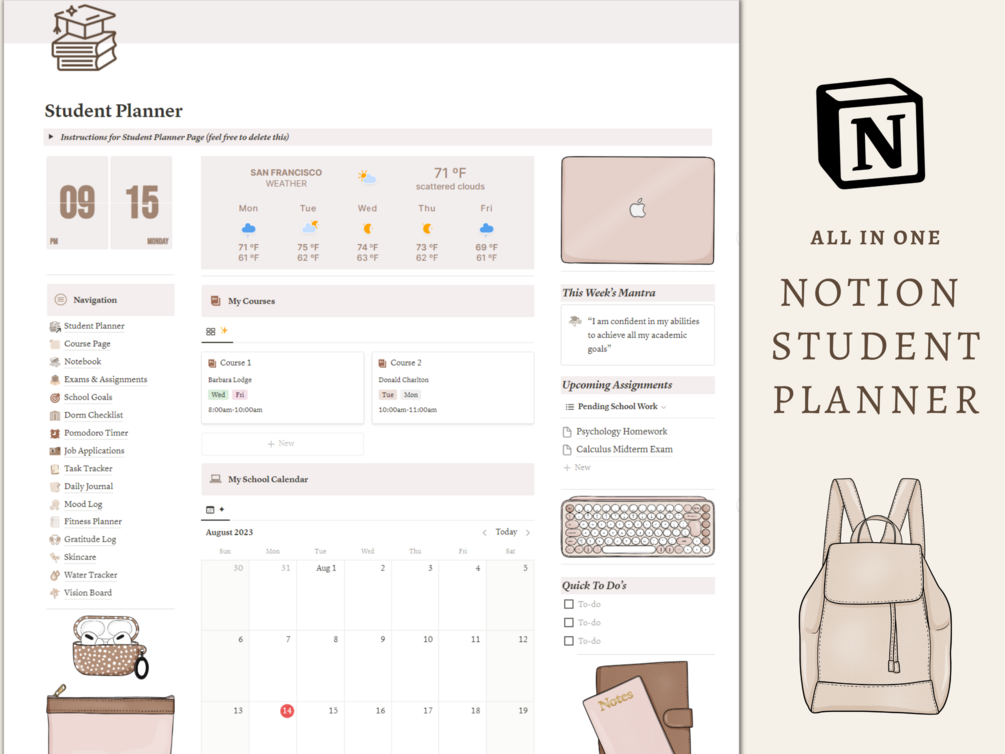The height and width of the screenshot is (754, 1005).
Task: Click the Notebook sidebar icon
Action: click(x=55, y=362)
